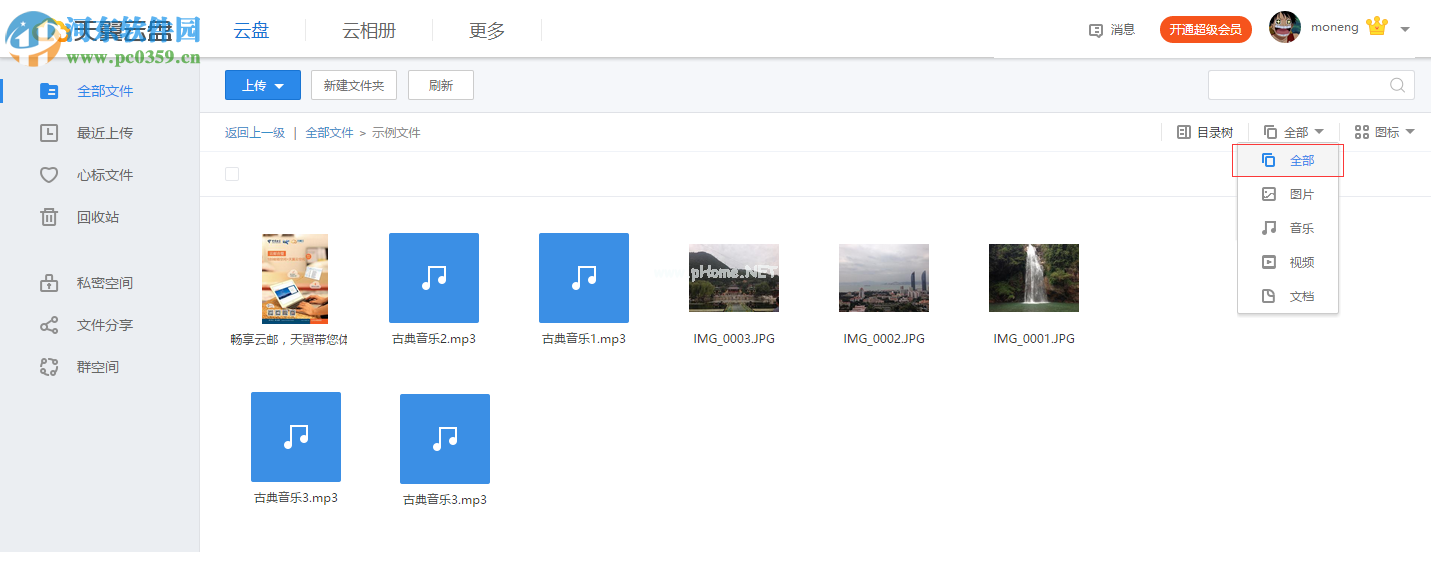
Task: Click the 私密空间 lock icon
Action: (x=49, y=283)
